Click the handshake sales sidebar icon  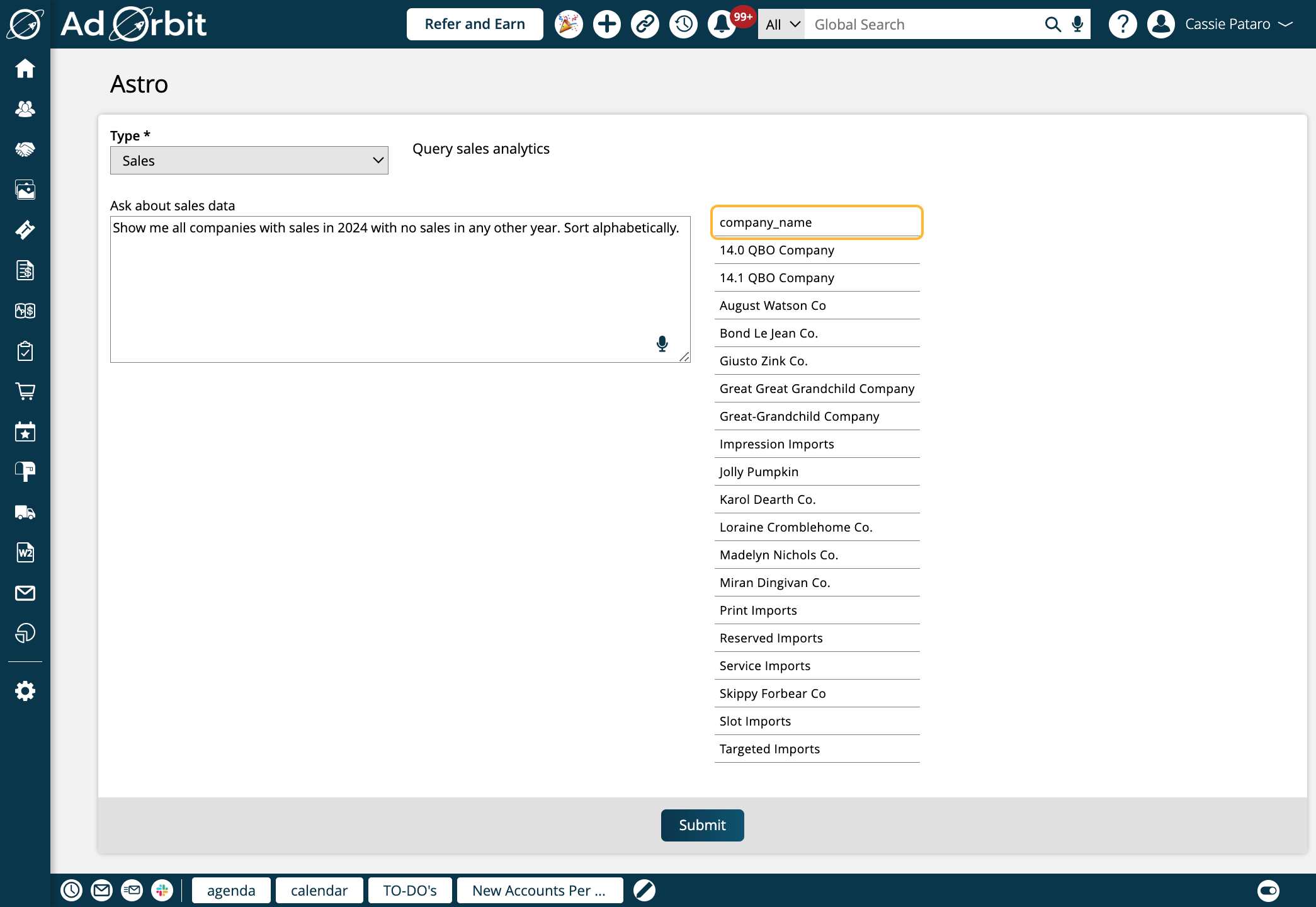[25, 149]
